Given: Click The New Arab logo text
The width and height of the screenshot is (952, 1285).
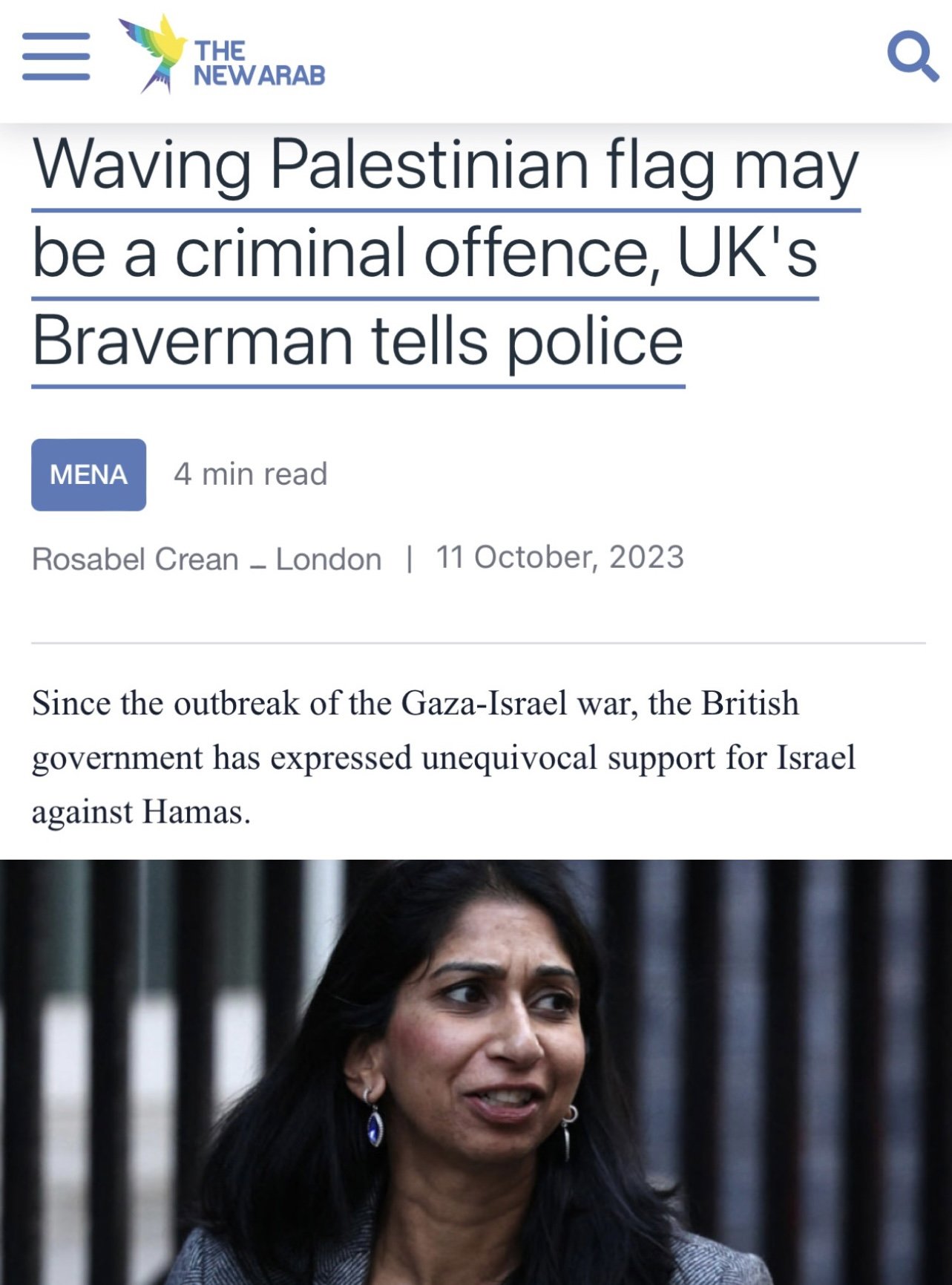Looking at the screenshot, I should [259, 62].
